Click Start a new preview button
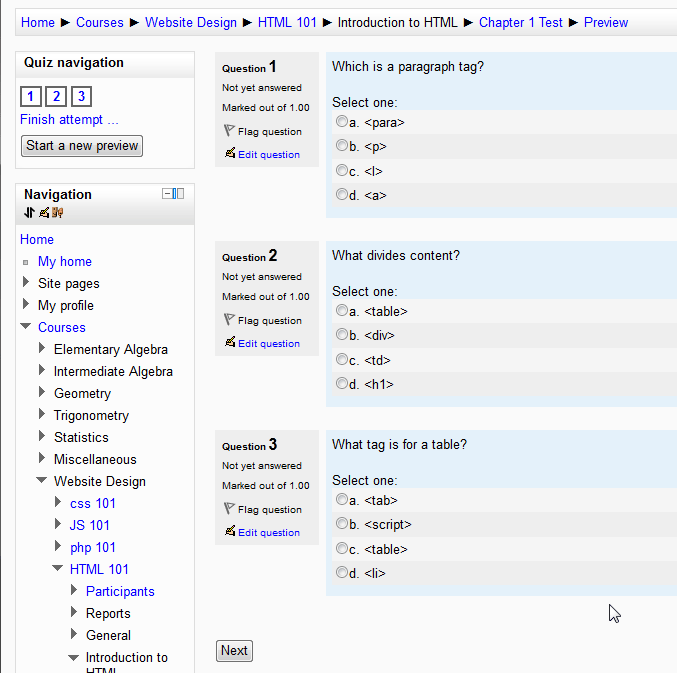Viewport: 677px width, 673px height. pos(82,146)
